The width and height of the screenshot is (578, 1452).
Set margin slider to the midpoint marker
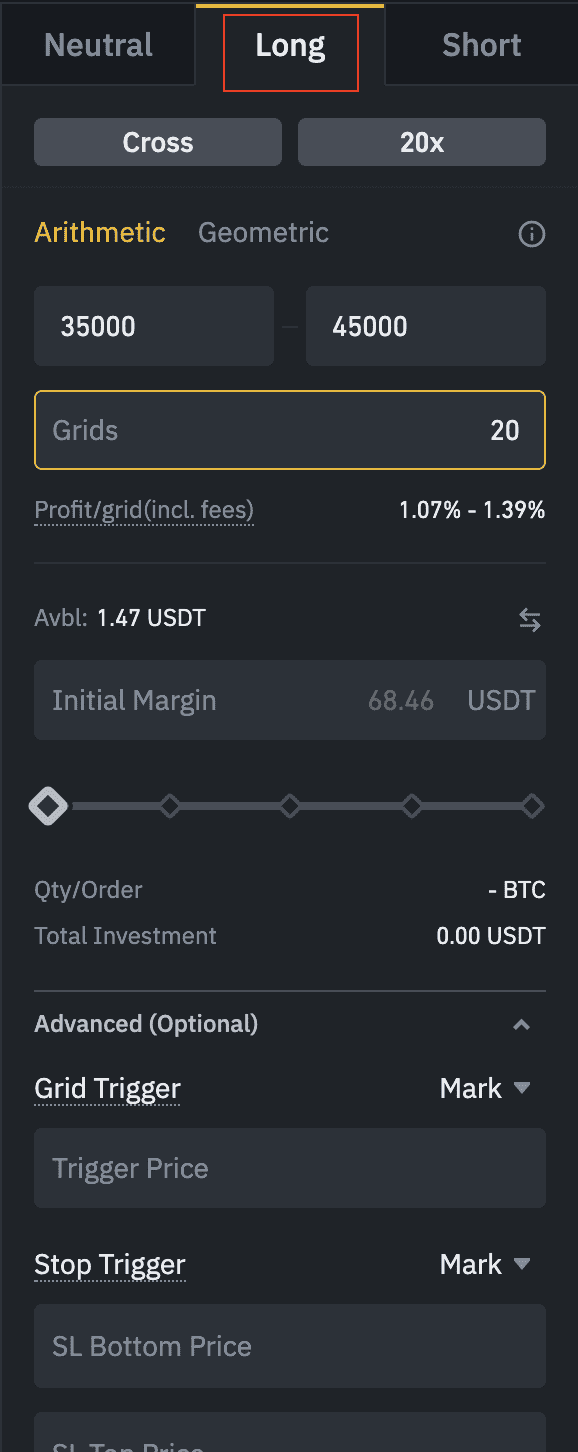click(x=290, y=806)
